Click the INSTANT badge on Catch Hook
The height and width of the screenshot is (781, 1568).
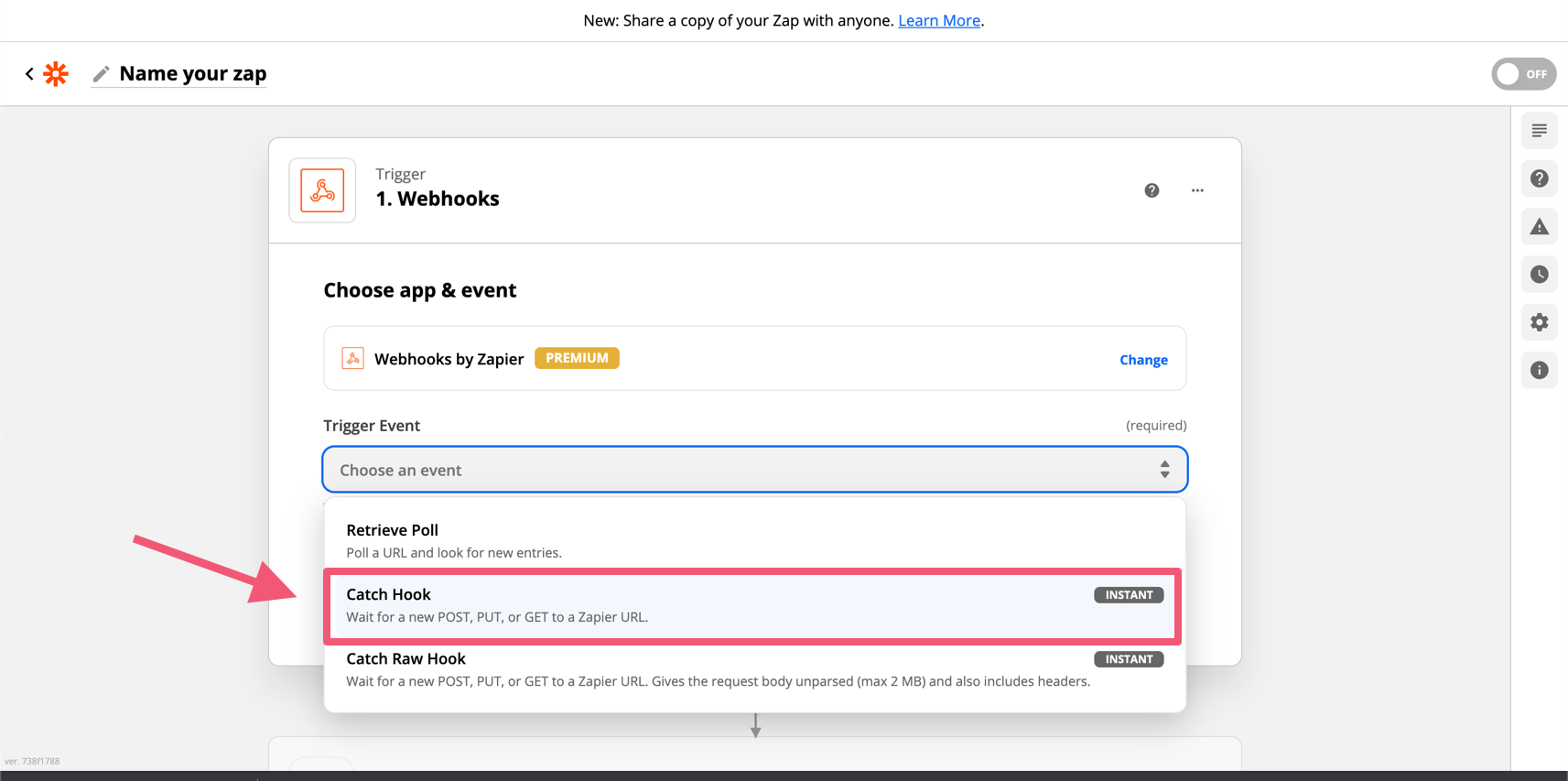point(1129,595)
